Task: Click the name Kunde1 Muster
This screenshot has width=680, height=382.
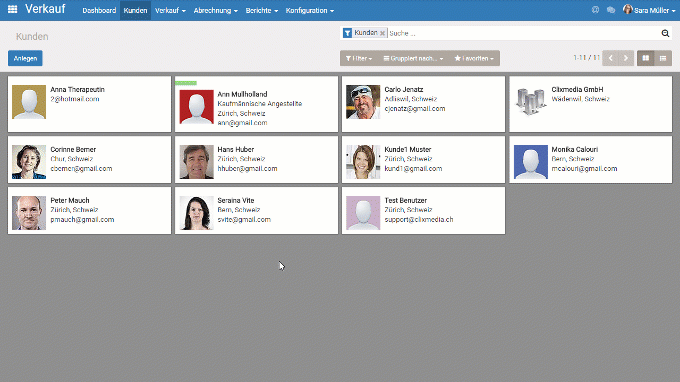Action: pyautogui.click(x=408, y=149)
